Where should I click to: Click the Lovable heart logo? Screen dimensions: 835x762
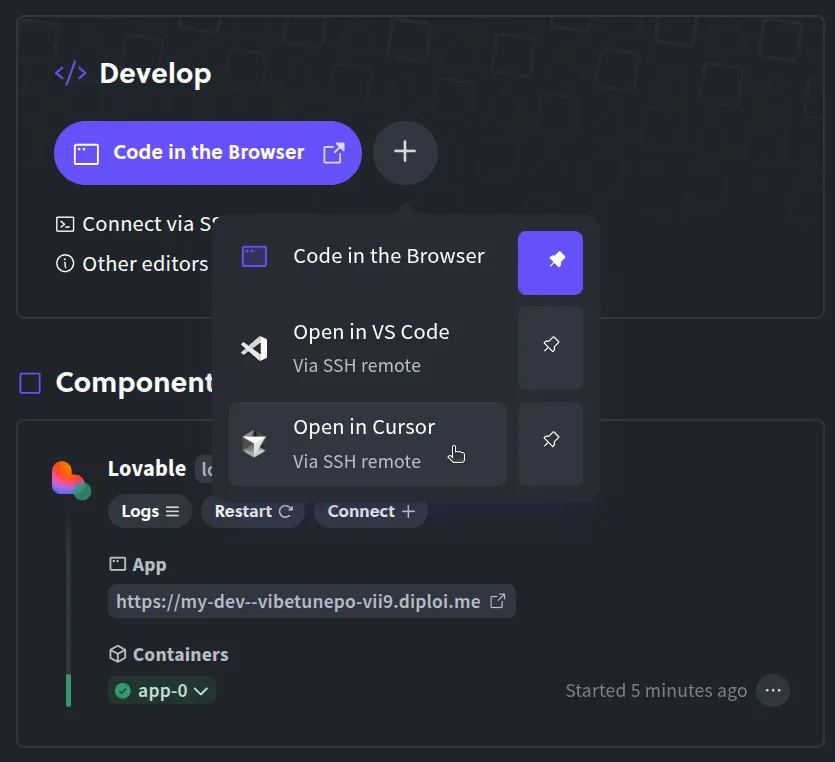pos(69,478)
